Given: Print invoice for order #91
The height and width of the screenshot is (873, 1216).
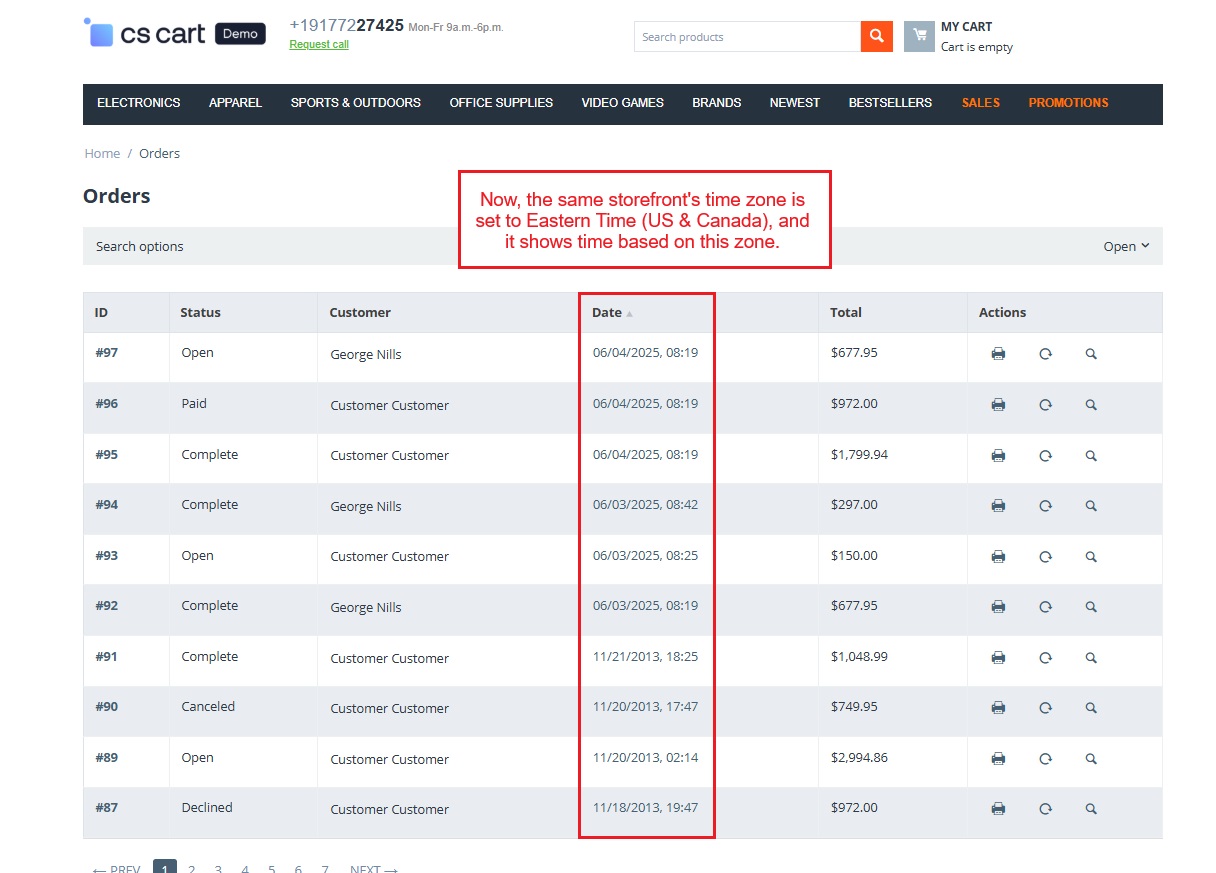Looking at the screenshot, I should pos(997,658).
